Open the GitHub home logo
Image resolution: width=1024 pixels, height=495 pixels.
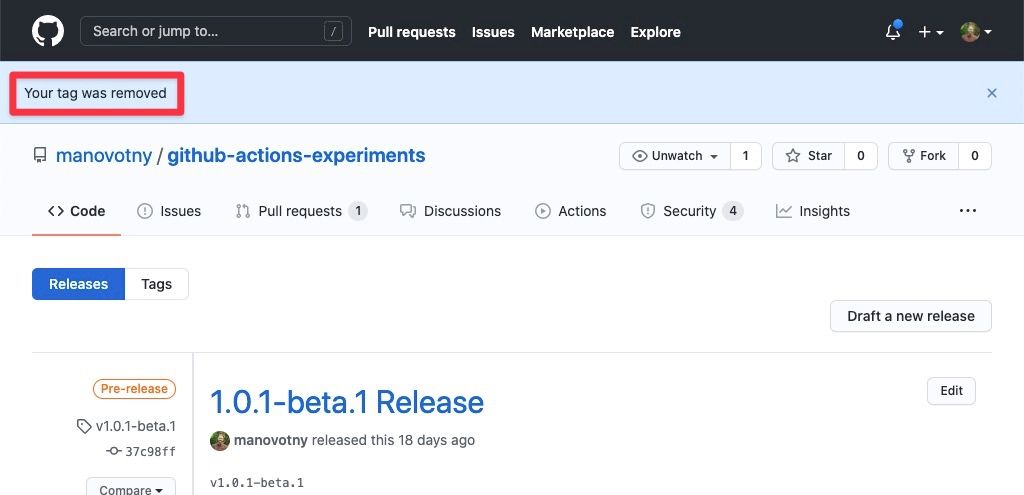pyautogui.click(x=48, y=31)
